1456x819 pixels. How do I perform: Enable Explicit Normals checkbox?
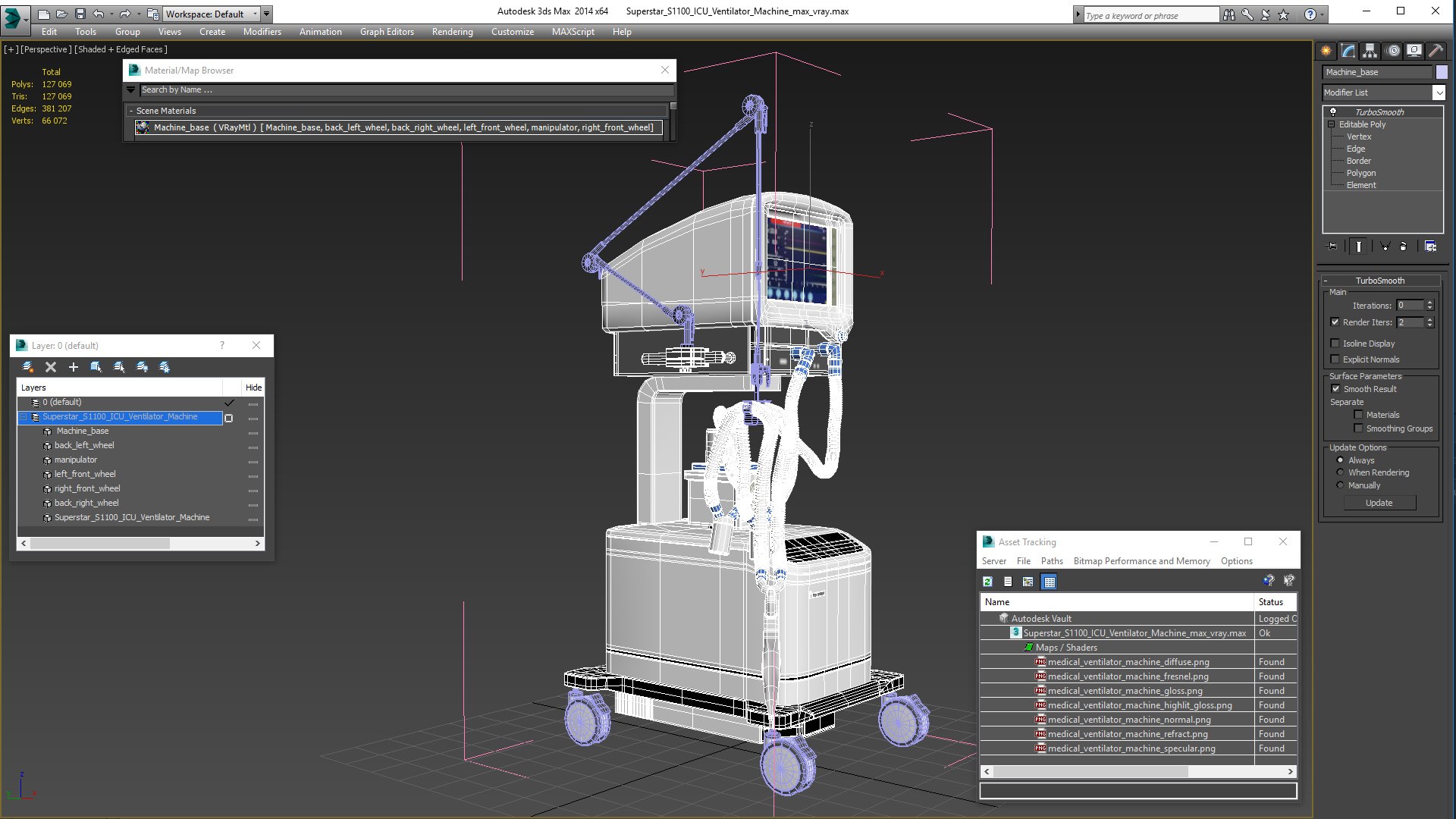1335,359
